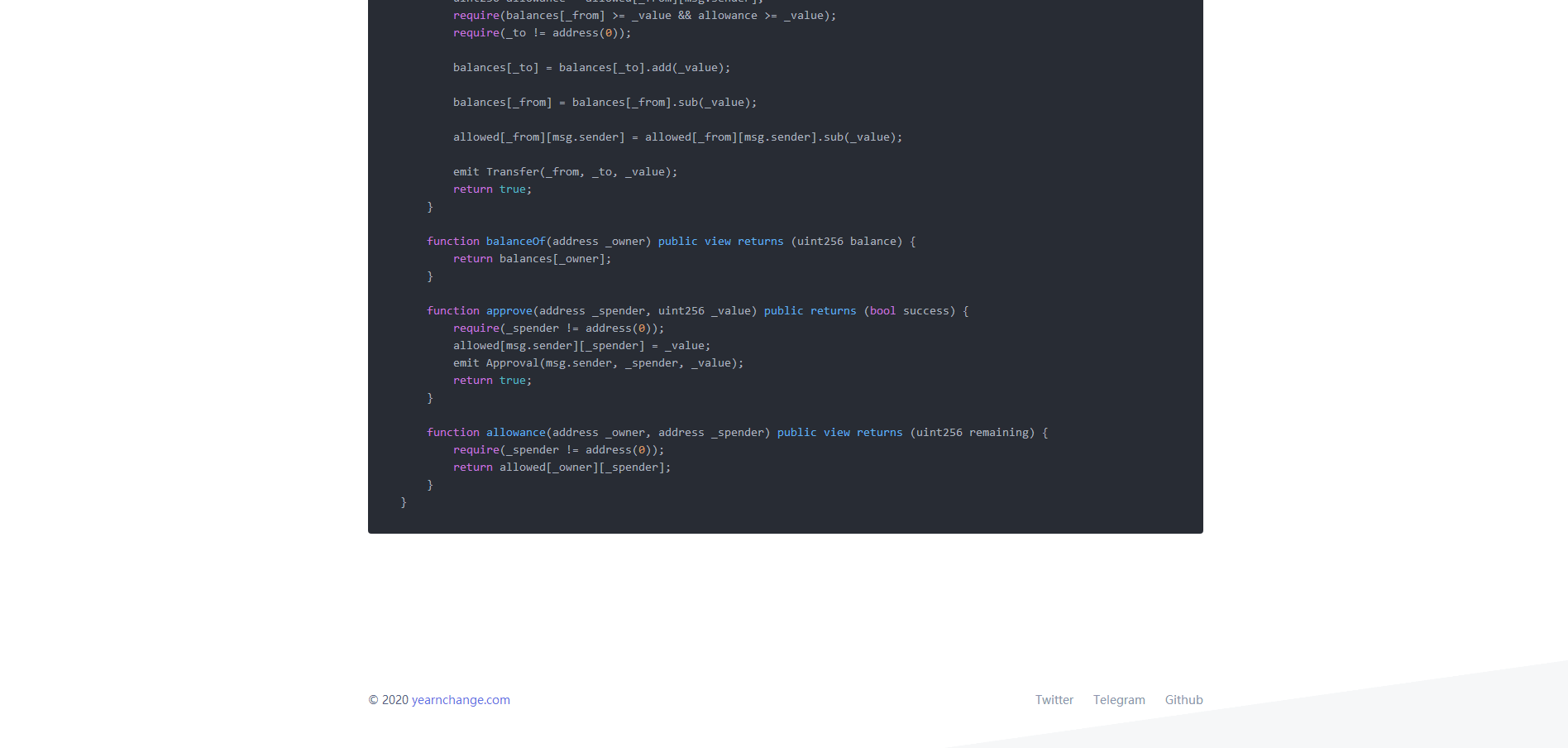
Task: Open the yearnchange.com footer link
Action: point(461,700)
